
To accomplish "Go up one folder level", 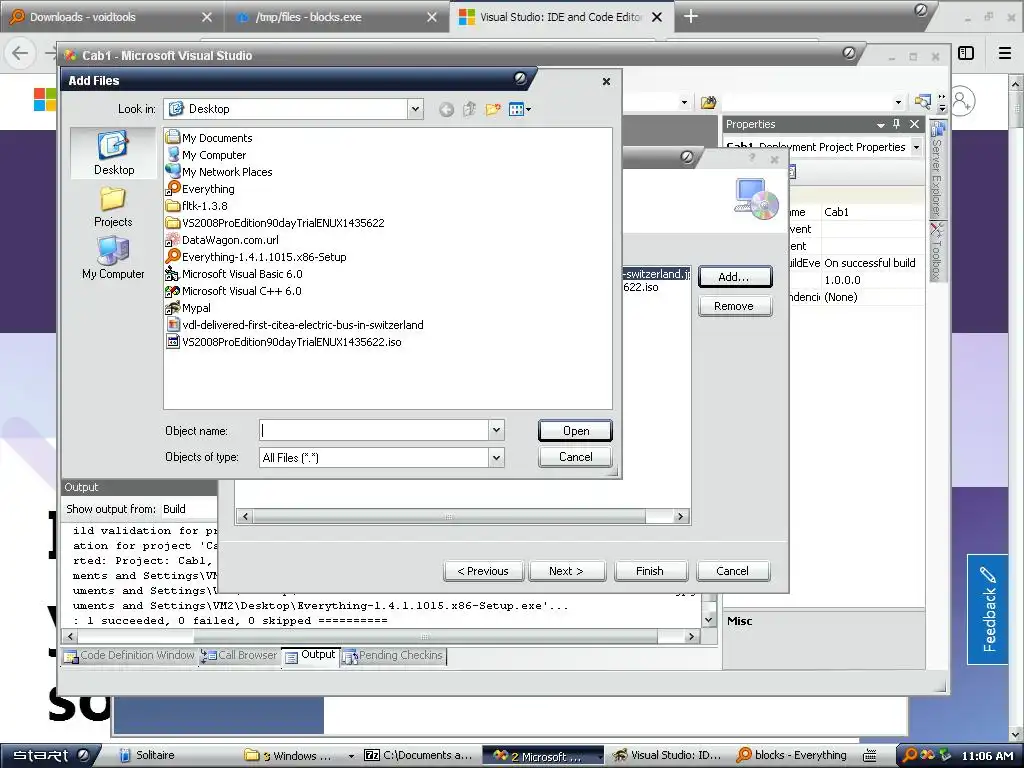I will [x=469, y=109].
